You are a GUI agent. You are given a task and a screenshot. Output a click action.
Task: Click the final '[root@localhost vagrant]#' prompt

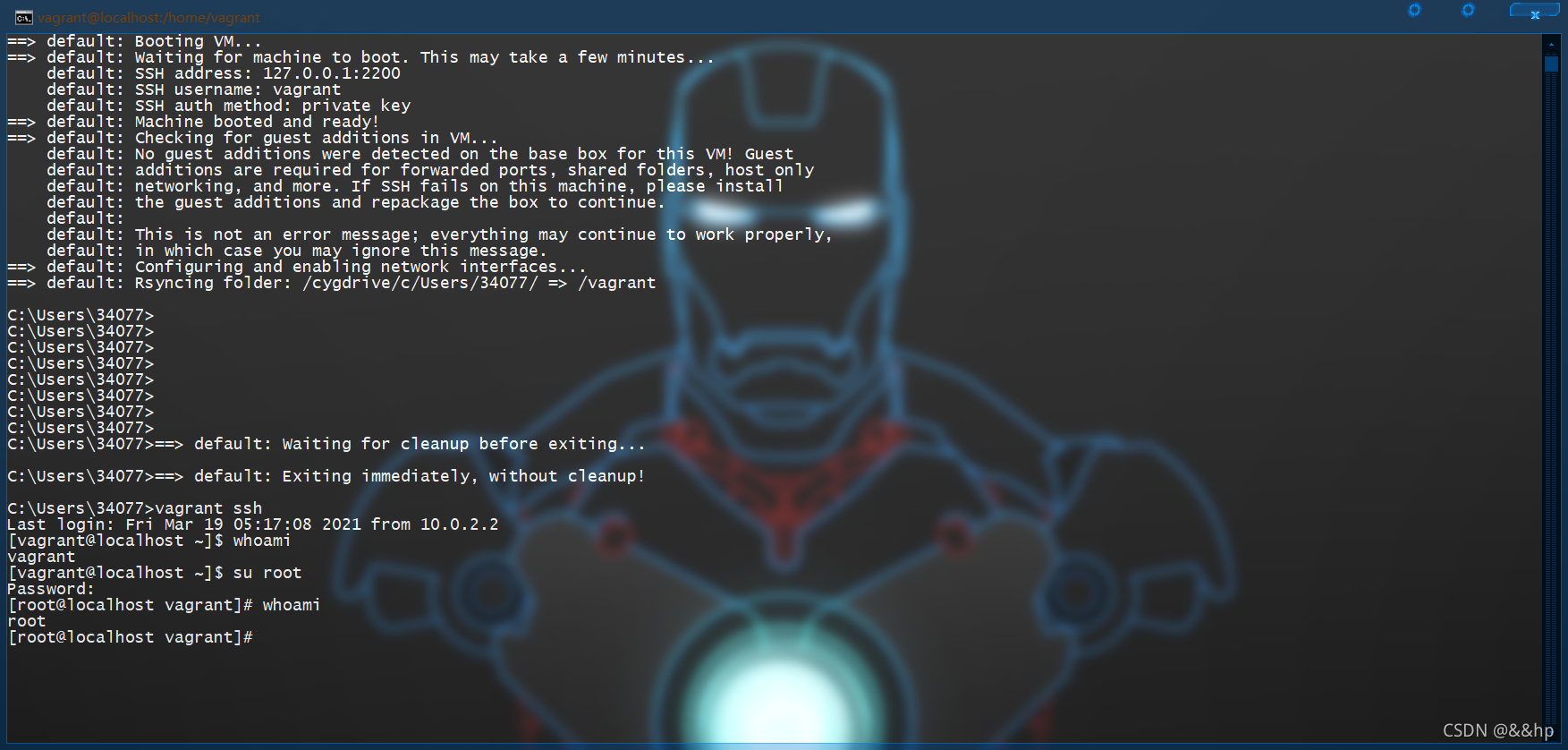[131, 637]
